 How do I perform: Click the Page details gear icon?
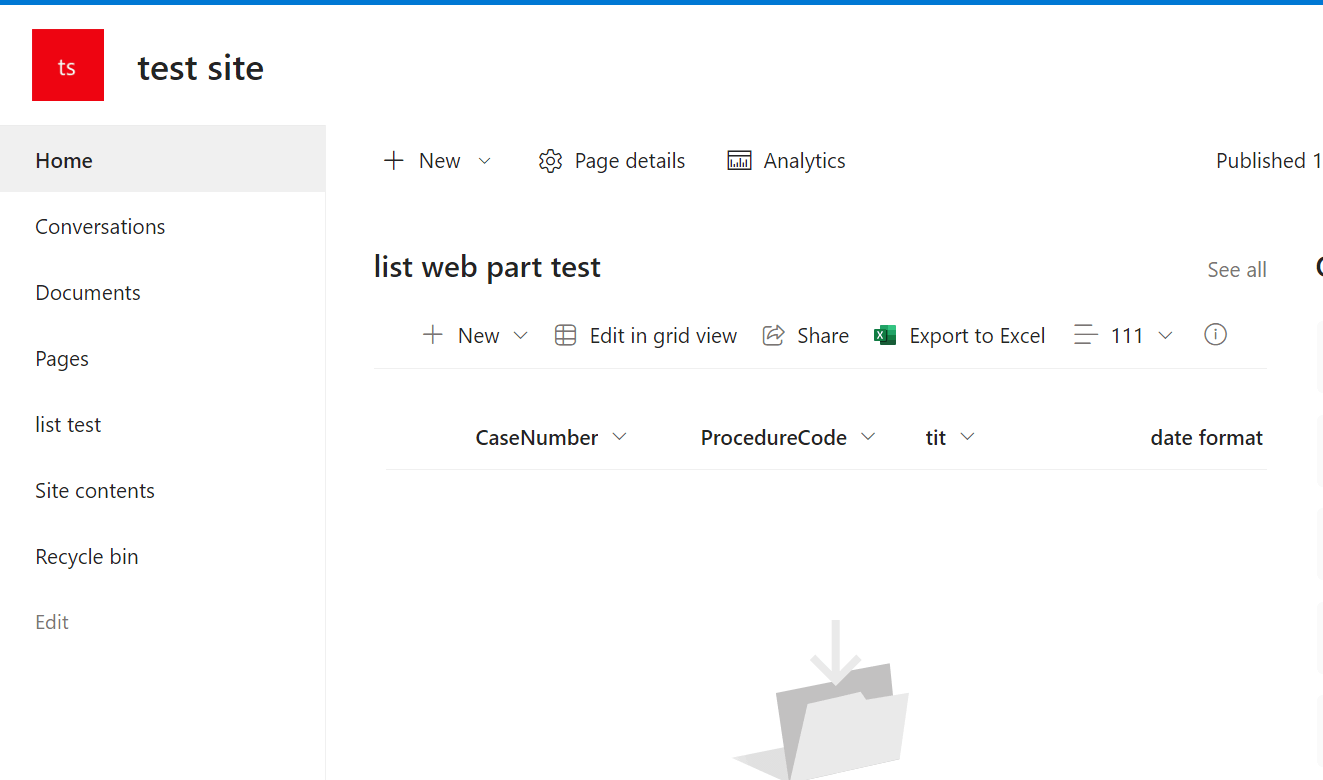550,161
